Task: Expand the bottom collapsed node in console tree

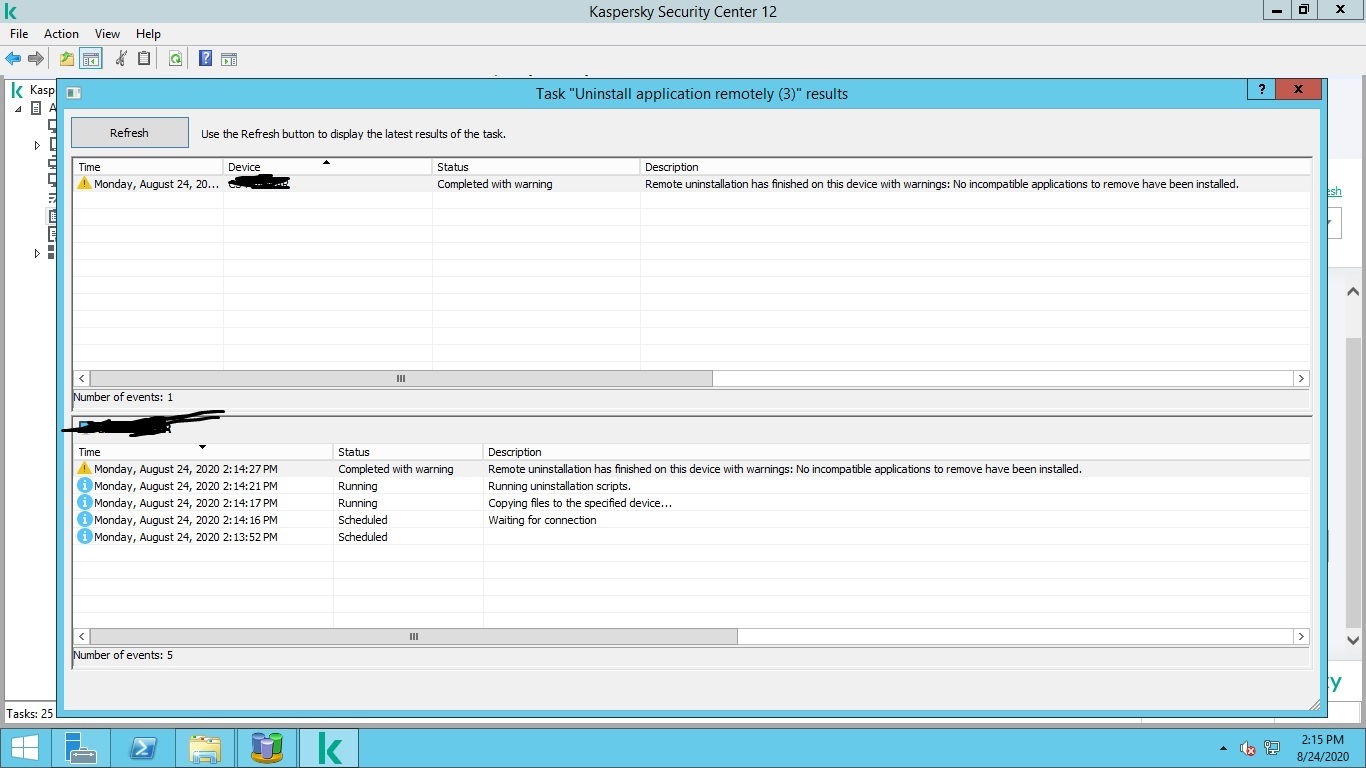Action: (37, 254)
